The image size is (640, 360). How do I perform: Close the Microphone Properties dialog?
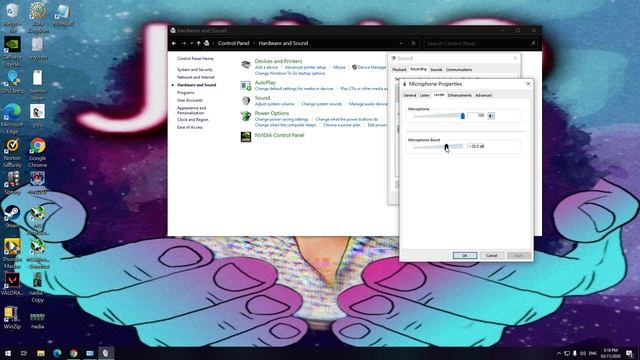[528, 84]
